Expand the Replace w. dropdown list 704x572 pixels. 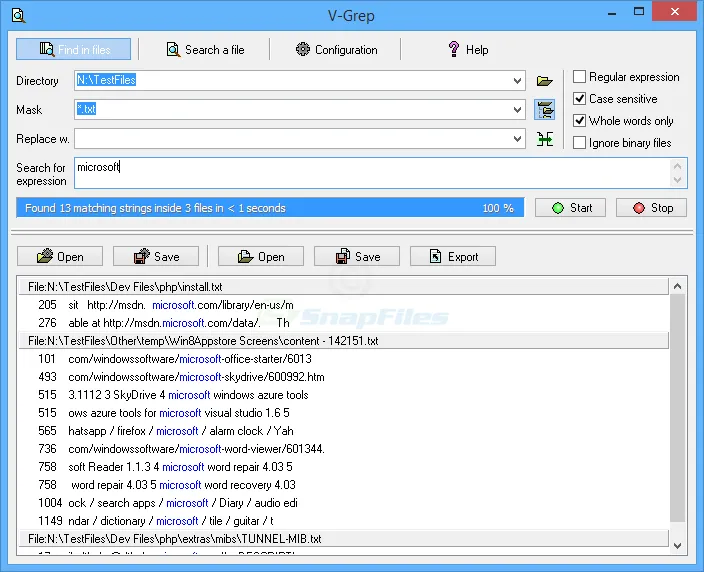coord(517,139)
